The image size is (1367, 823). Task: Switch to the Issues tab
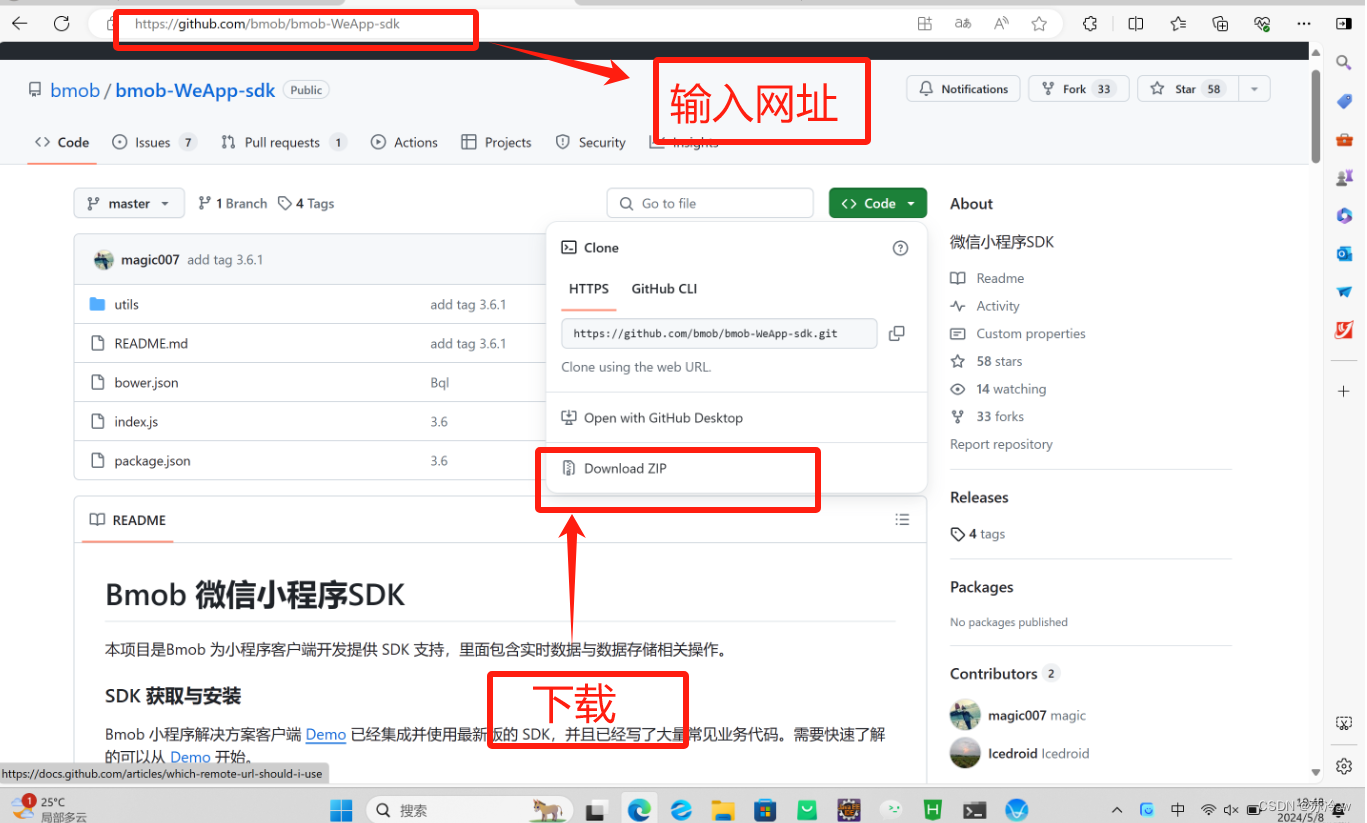(154, 142)
